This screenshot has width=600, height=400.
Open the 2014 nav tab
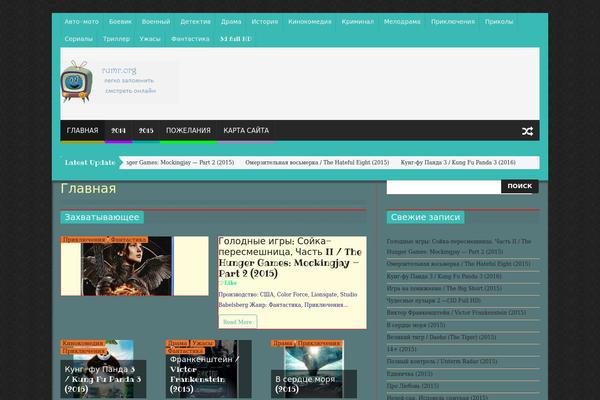click(x=118, y=131)
